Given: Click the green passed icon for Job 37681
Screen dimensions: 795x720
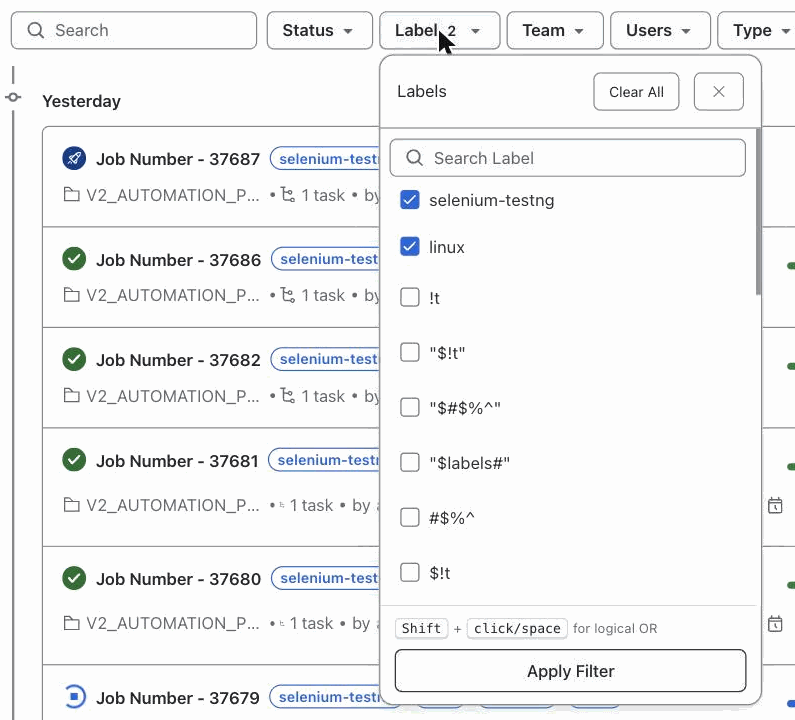Looking at the screenshot, I should [74, 460].
